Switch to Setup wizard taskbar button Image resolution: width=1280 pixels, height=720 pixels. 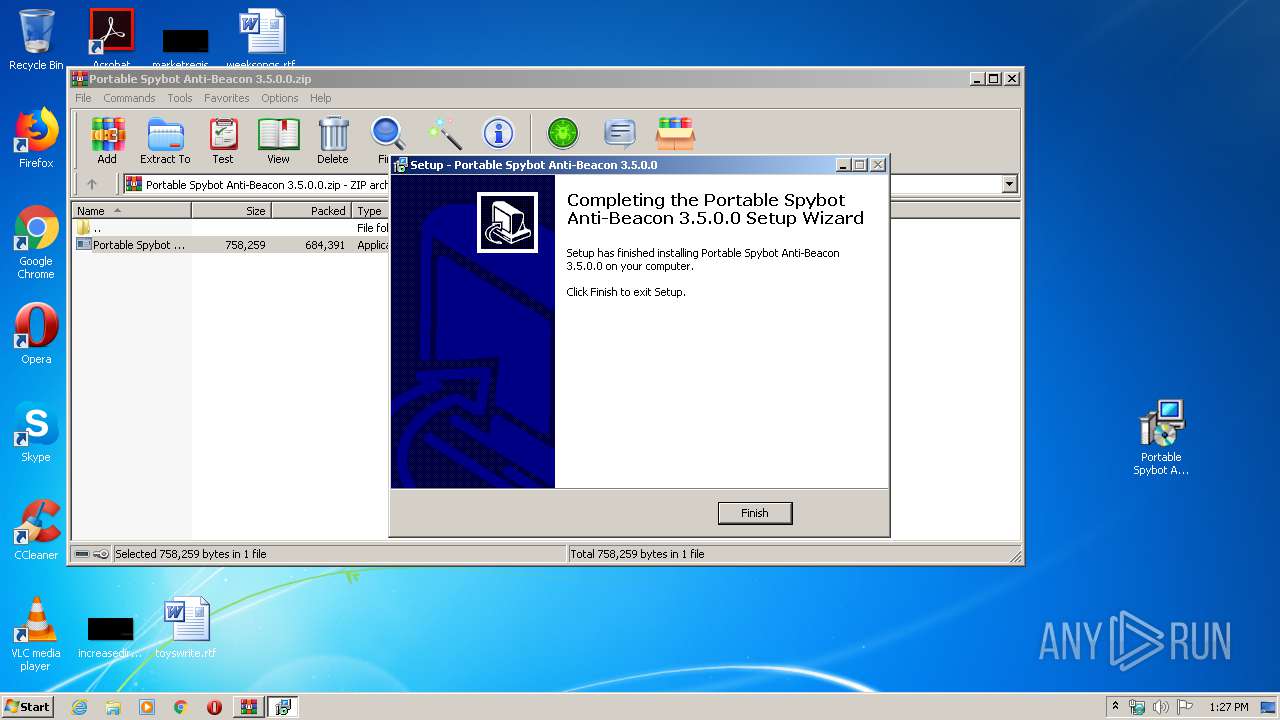pyautogui.click(x=282, y=707)
